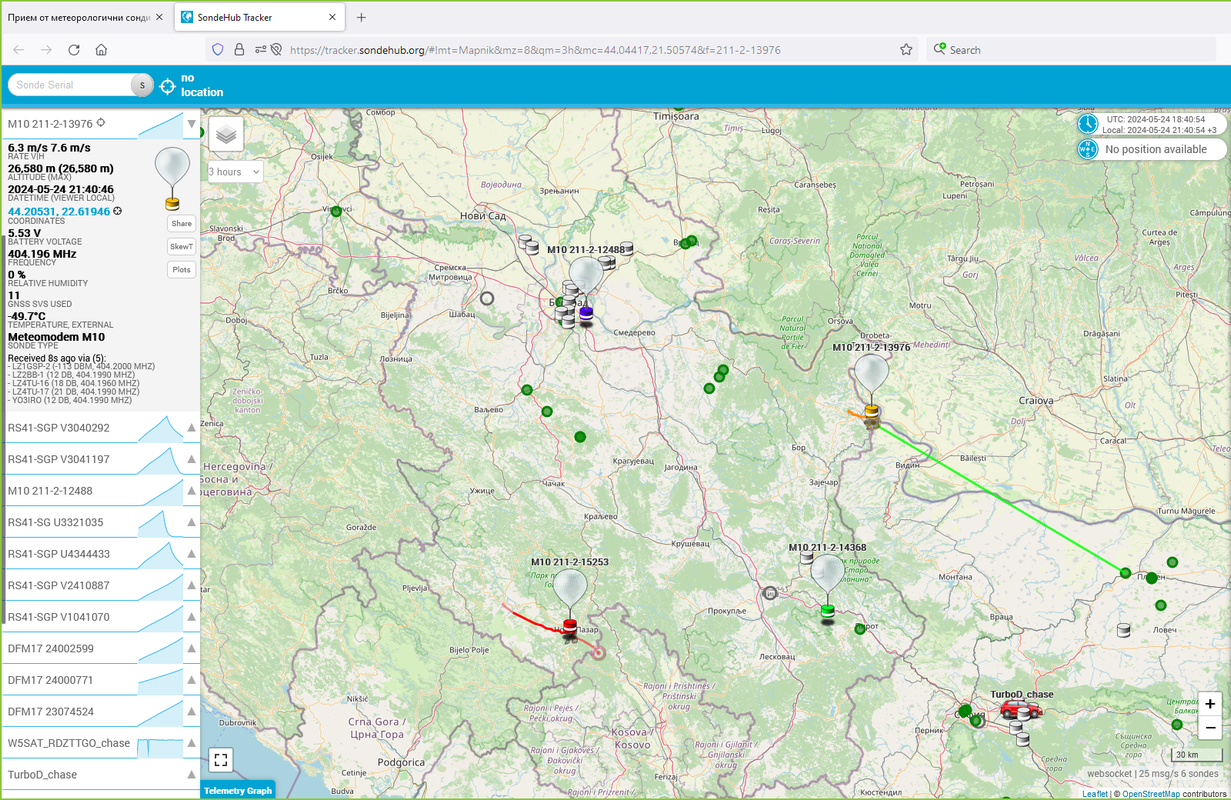This screenshot has width=1231, height=800.
Task: Click the sonde search 's' button
Action: click(142, 85)
